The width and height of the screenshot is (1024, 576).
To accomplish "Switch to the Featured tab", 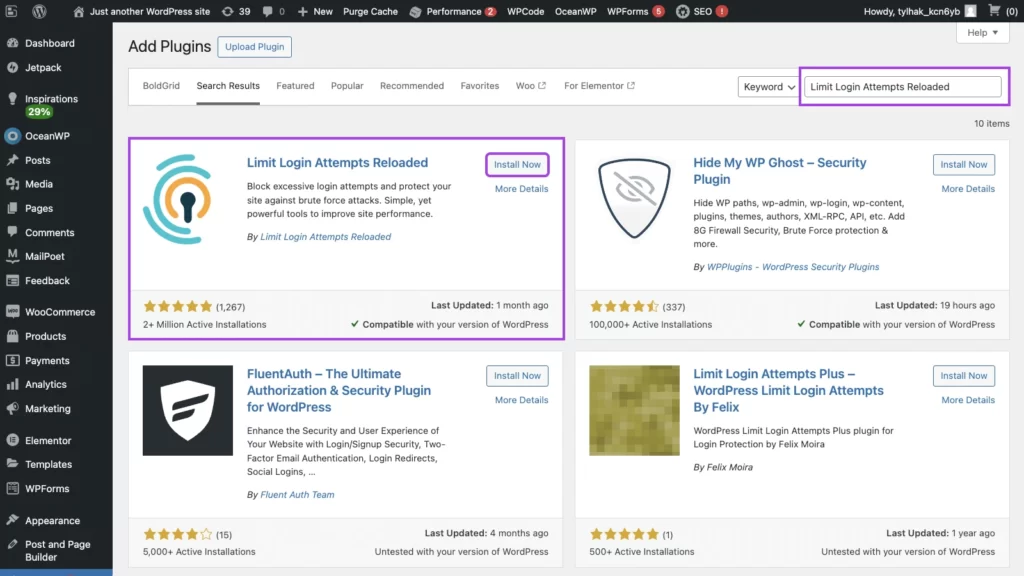I will [x=295, y=86].
